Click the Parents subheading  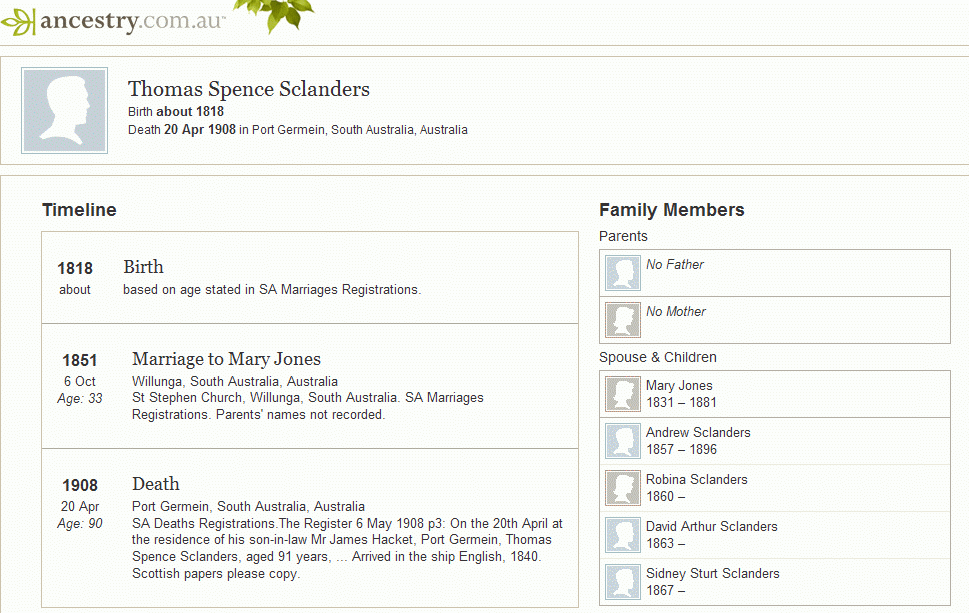tap(623, 236)
